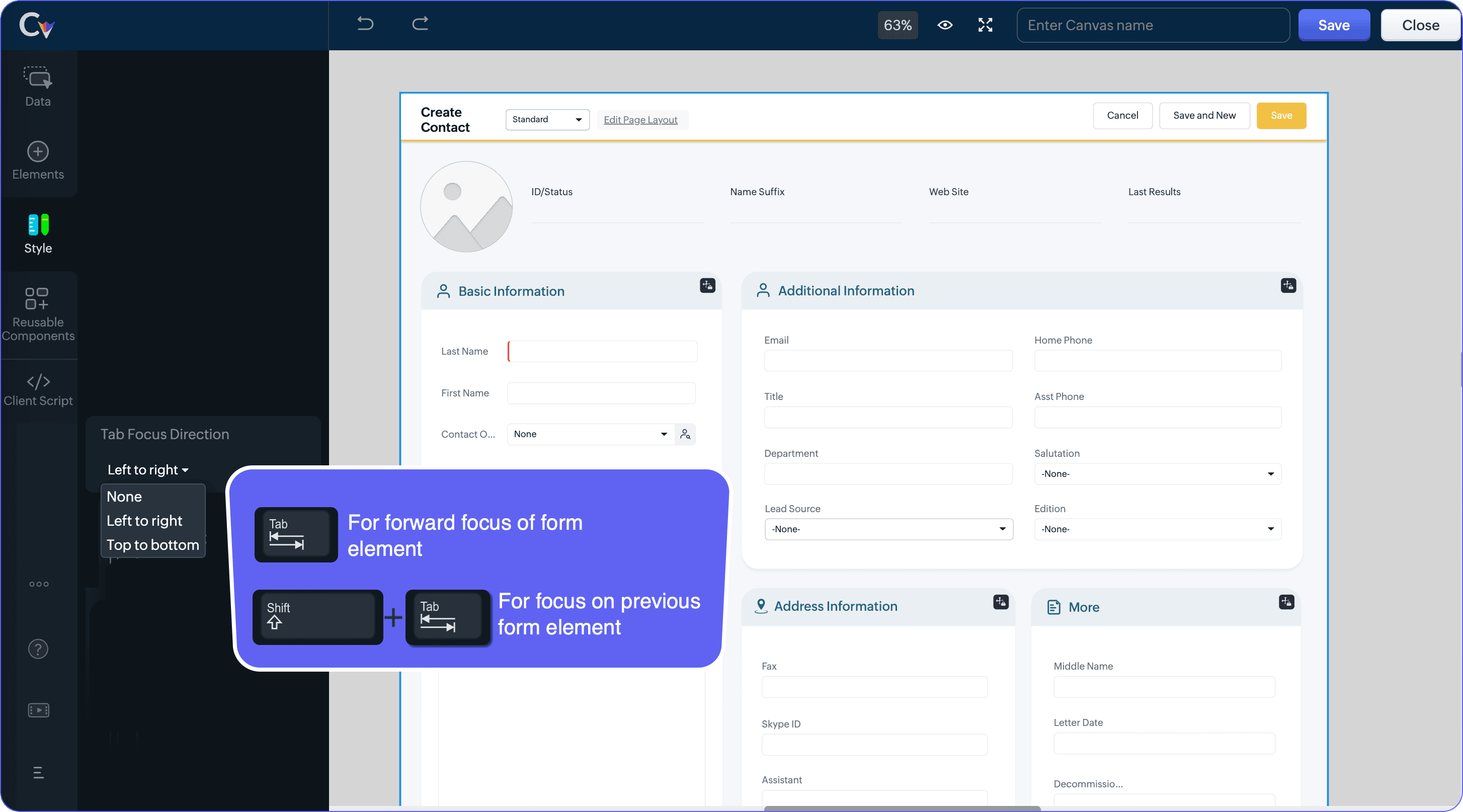The width and height of the screenshot is (1463, 812).
Task: Click the Enter Canvas name field
Action: tap(1153, 25)
